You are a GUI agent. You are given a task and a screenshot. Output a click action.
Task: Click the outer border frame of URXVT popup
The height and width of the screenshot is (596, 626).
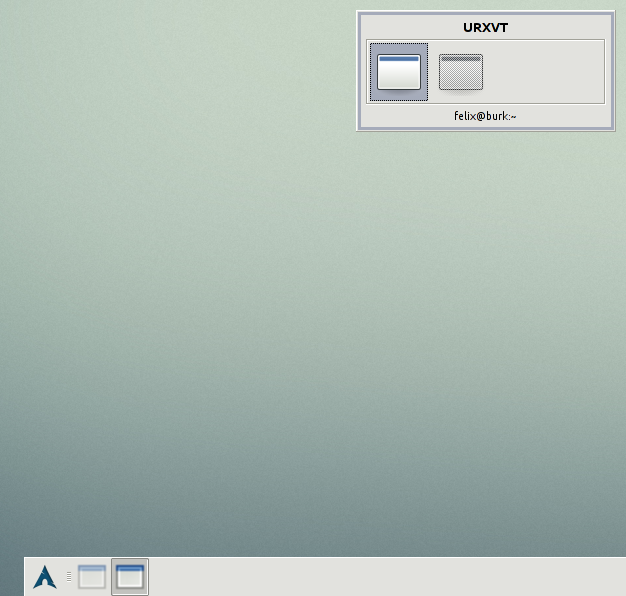358,70
